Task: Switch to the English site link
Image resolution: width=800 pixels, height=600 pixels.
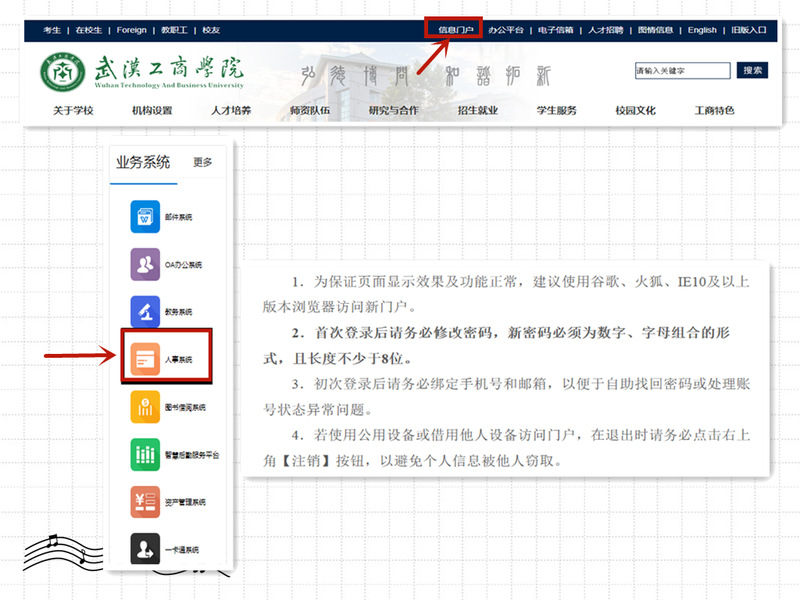Action: 702,30
